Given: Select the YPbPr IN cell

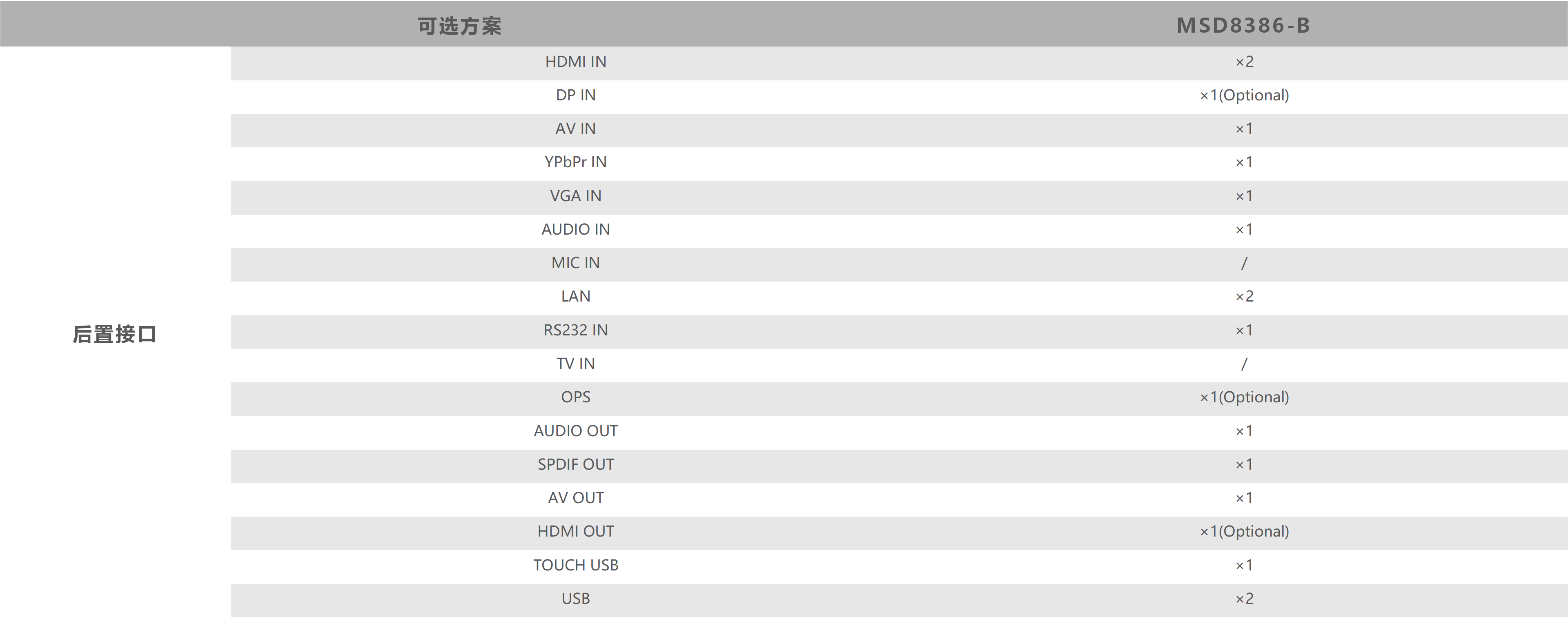Looking at the screenshot, I should [575, 162].
